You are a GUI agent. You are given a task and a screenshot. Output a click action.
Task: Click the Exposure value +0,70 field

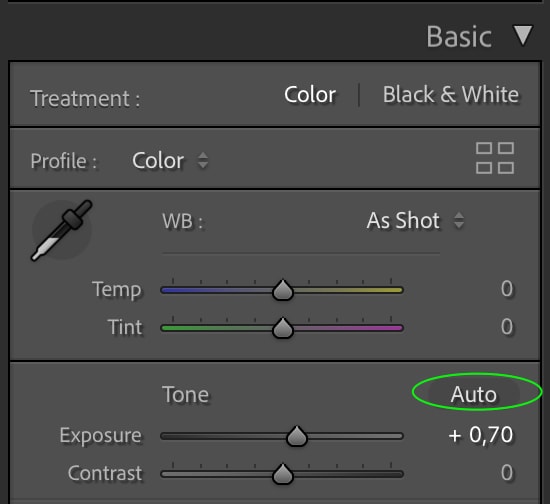click(x=481, y=435)
